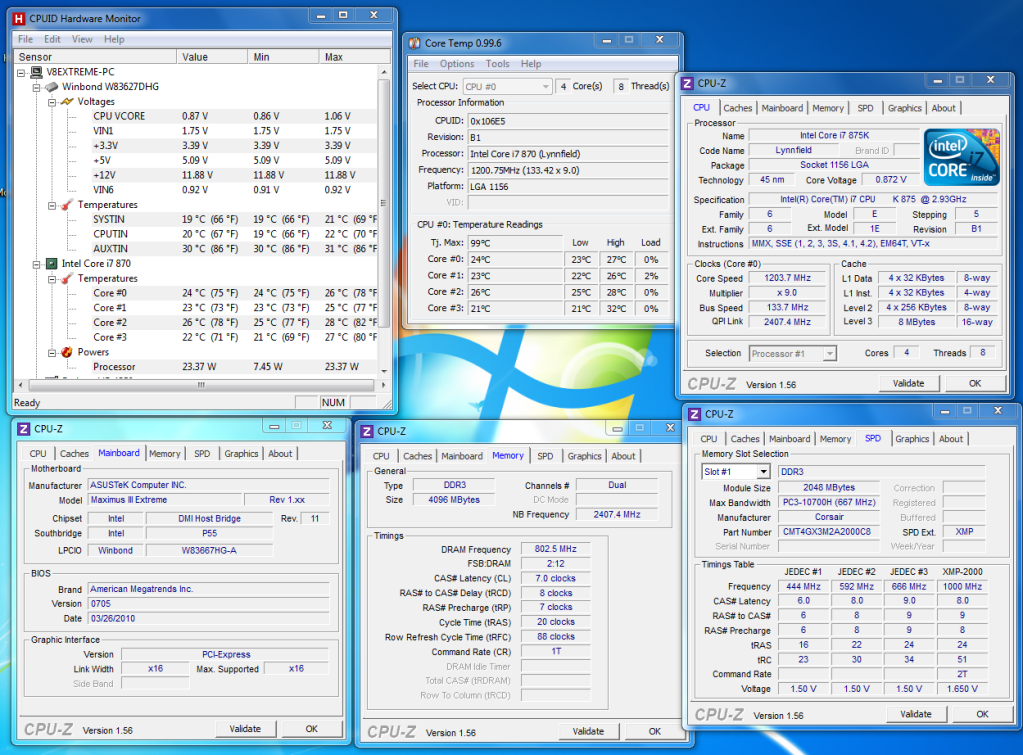
Task: Click the Core Temp title bar icon
Action: click(x=413, y=43)
